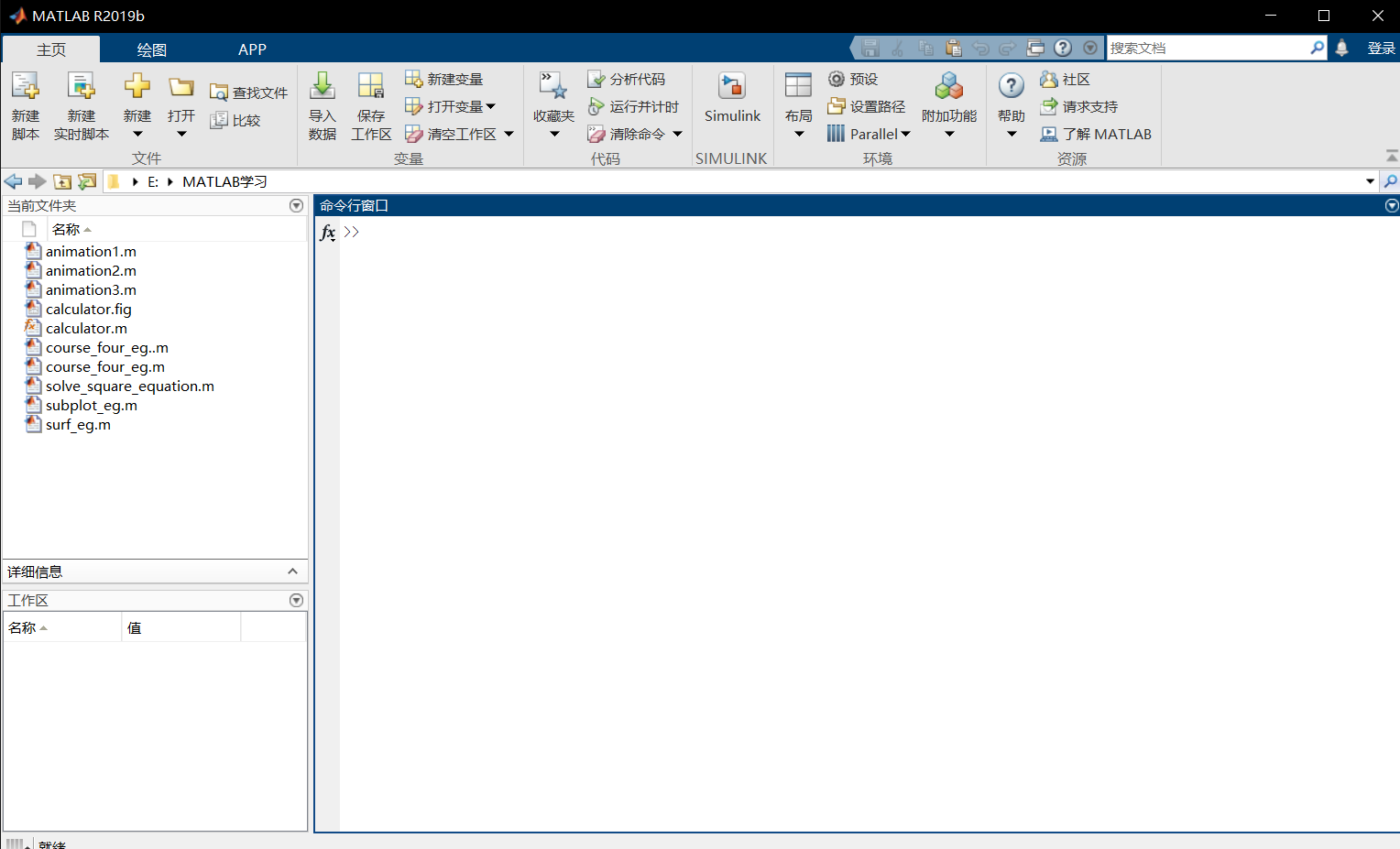Expand the 清空工作区 dropdown arrow

point(509,135)
